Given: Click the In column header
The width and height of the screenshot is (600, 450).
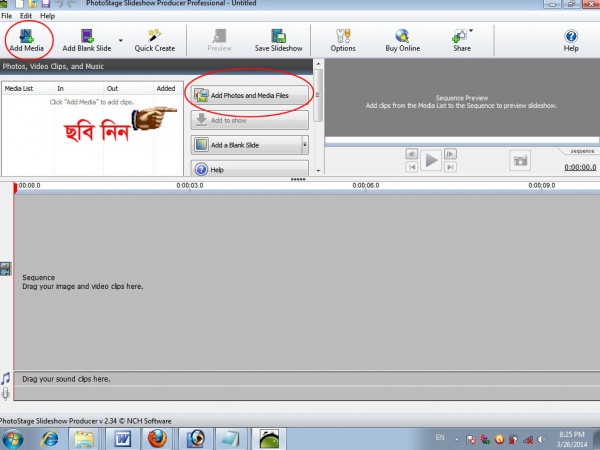Looking at the screenshot, I should (x=78, y=88).
